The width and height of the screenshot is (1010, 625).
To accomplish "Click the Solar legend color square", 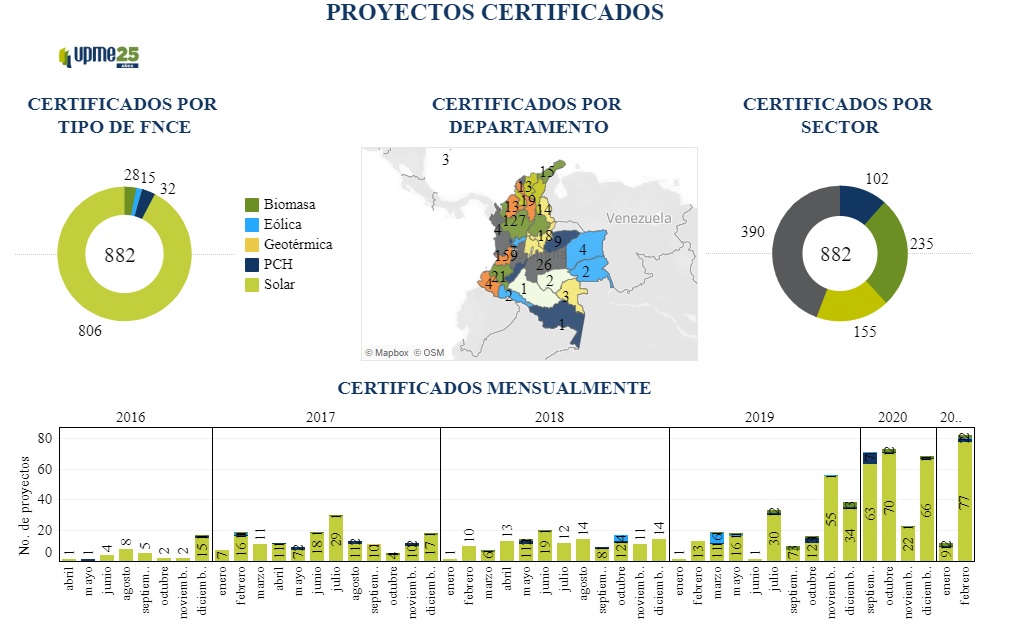I will [x=251, y=285].
